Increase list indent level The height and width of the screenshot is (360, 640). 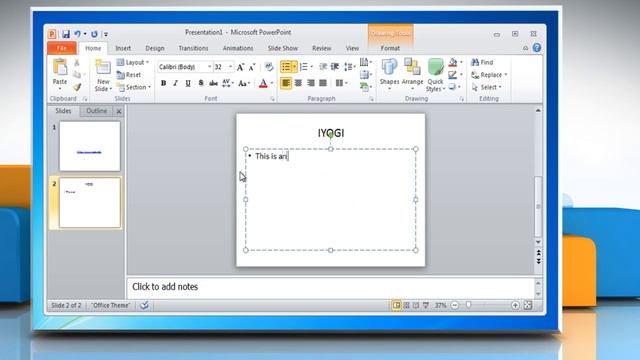coord(335,67)
